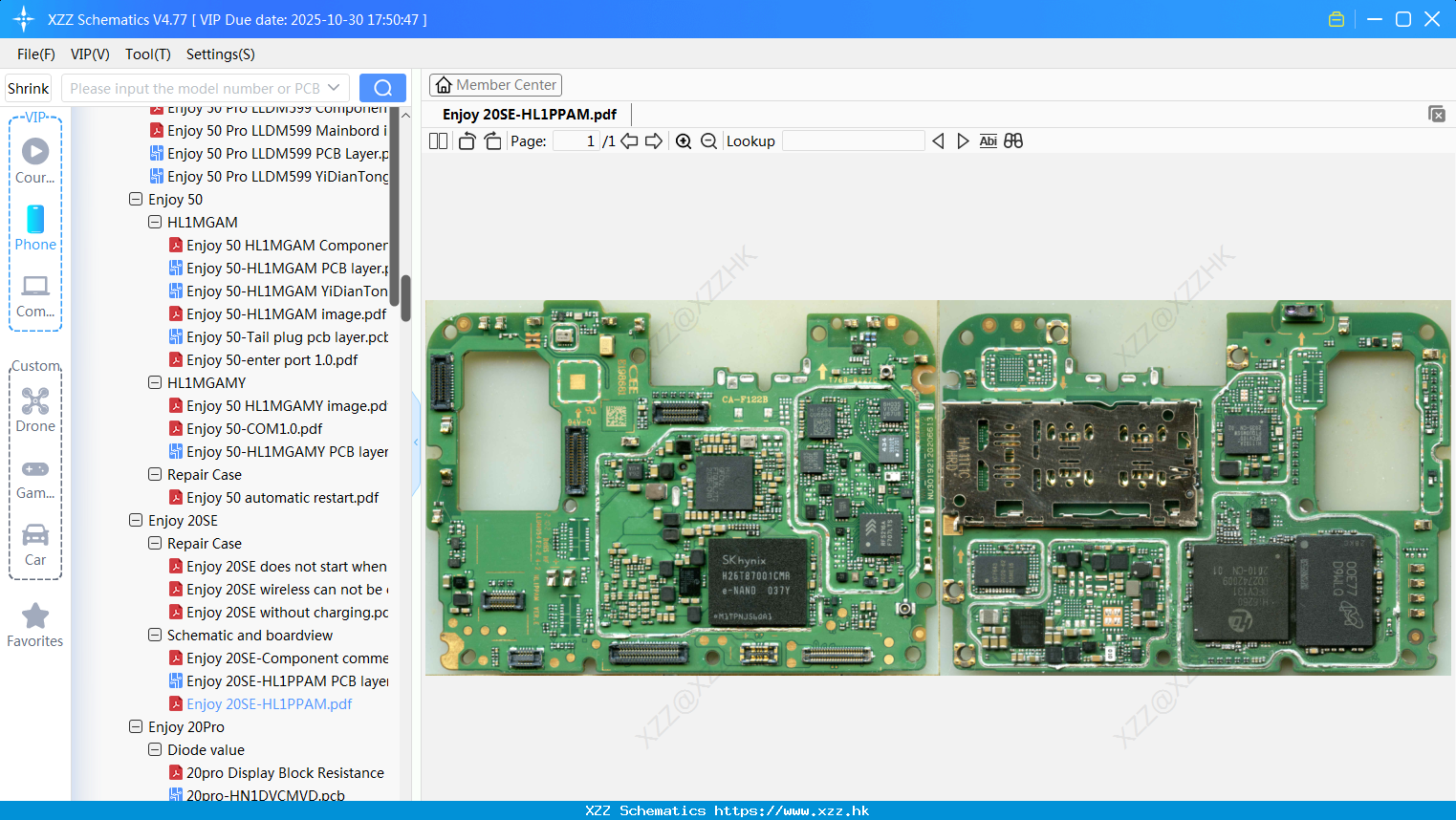Image resolution: width=1456 pixels, height=820 pixels.
Task: Open Enjoy 50-enter port 1.0.pdf
Action: pyautogui.click(x=263, y=360)
